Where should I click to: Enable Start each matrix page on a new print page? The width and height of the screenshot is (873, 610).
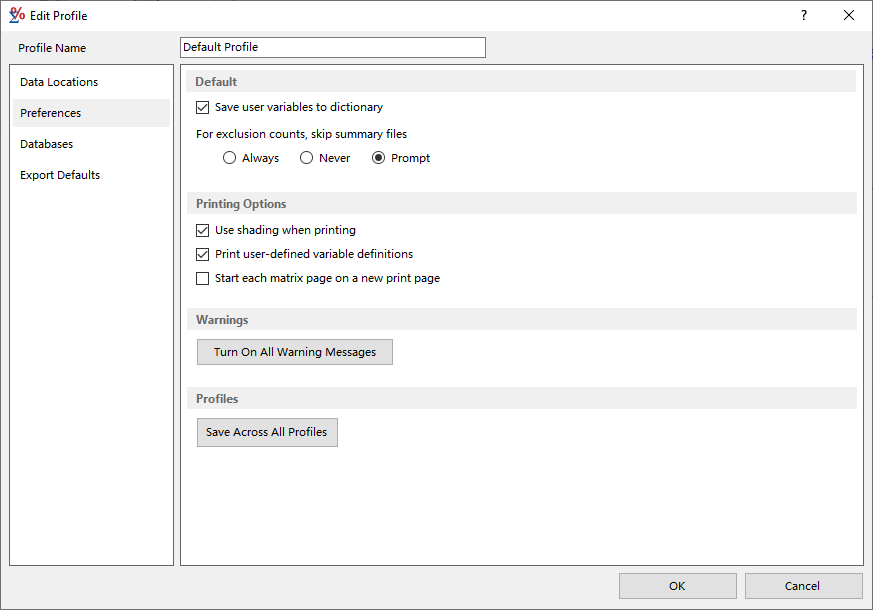[202, 278]
